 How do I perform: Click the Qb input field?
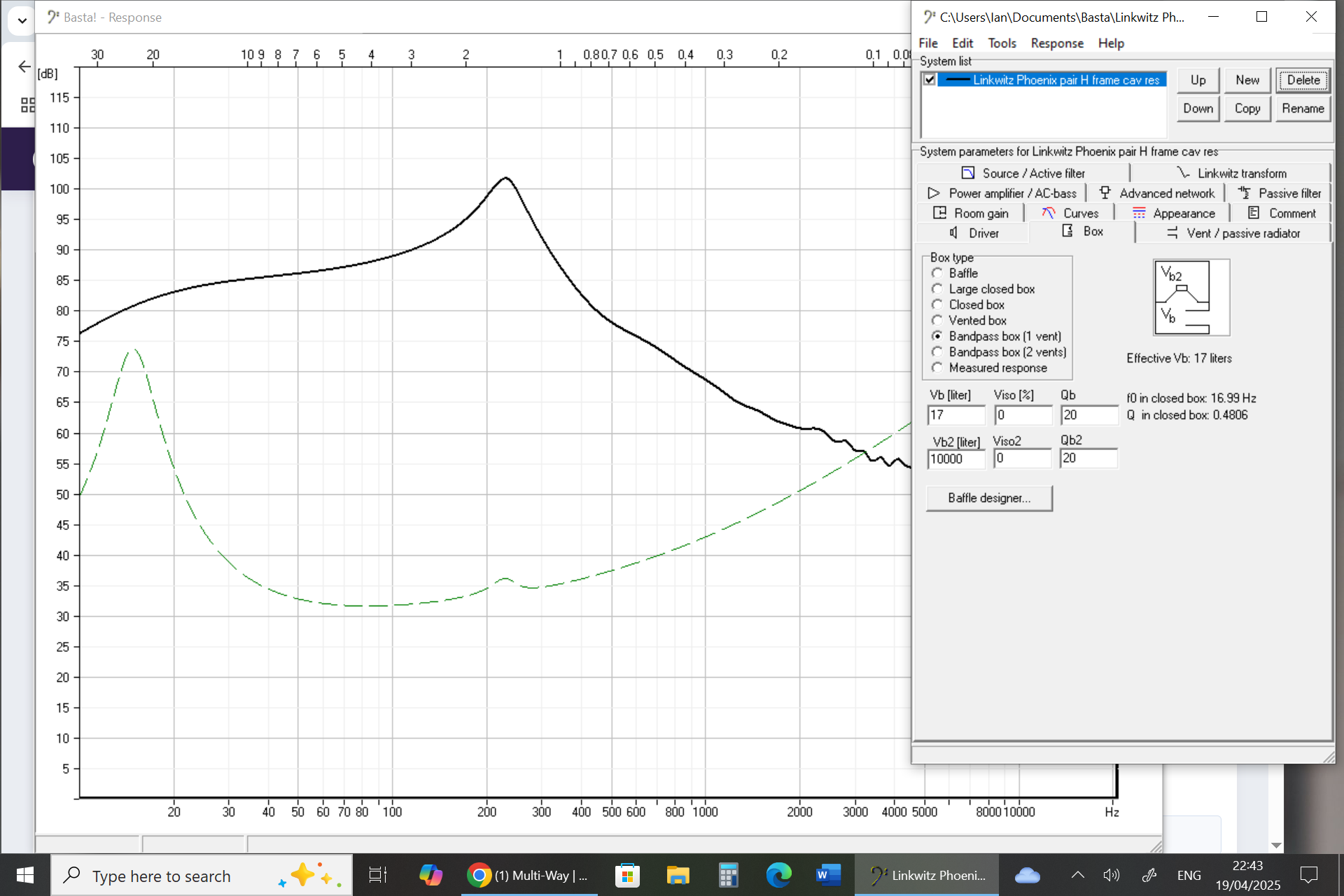click(x=1088, y=415)
